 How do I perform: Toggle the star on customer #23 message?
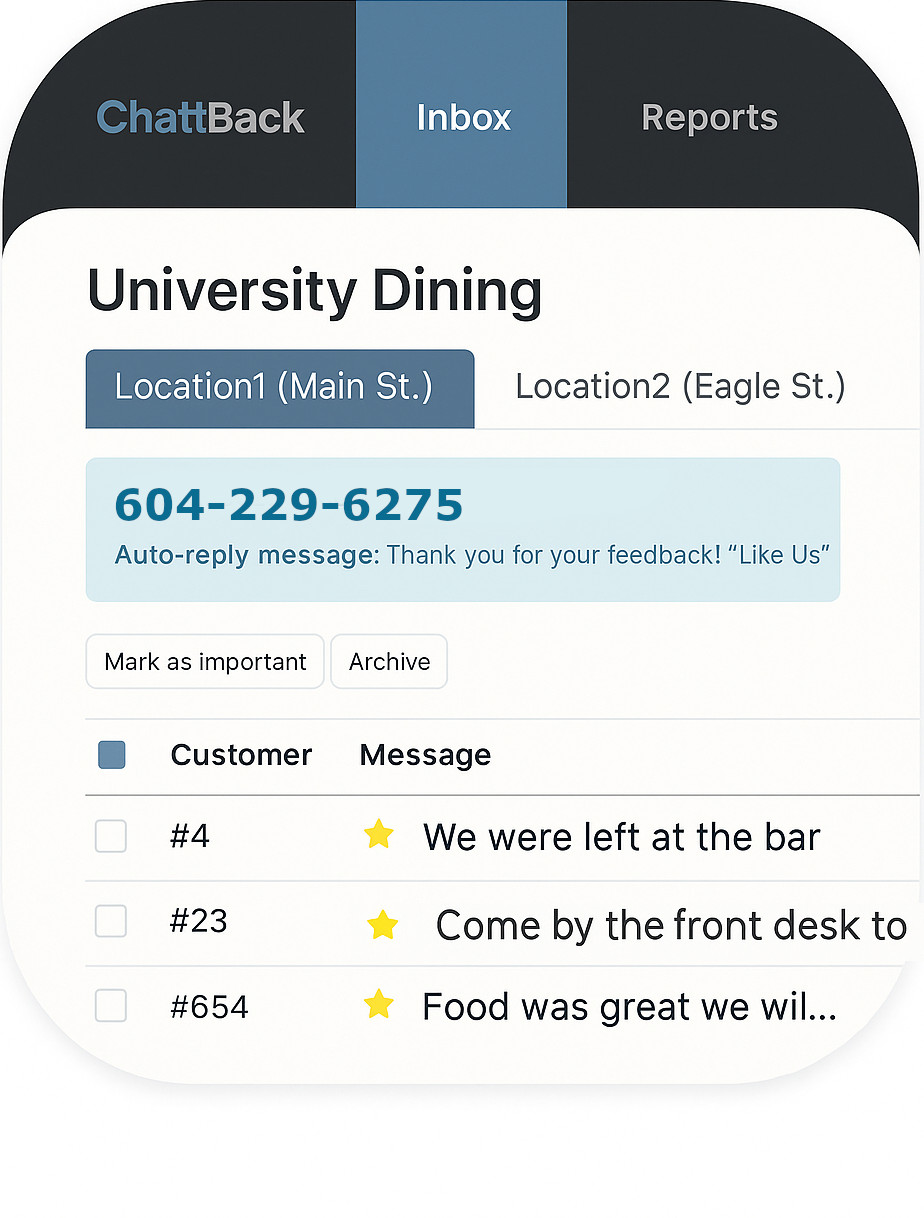pyautogui.click(x=383, y=925)
